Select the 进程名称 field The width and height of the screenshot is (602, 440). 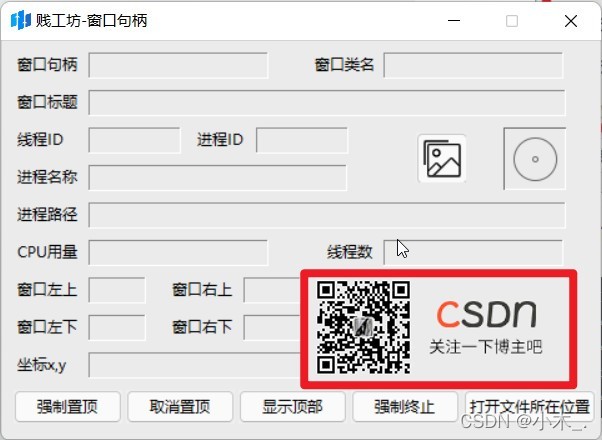pyautogui.click(x=217, y=178)
